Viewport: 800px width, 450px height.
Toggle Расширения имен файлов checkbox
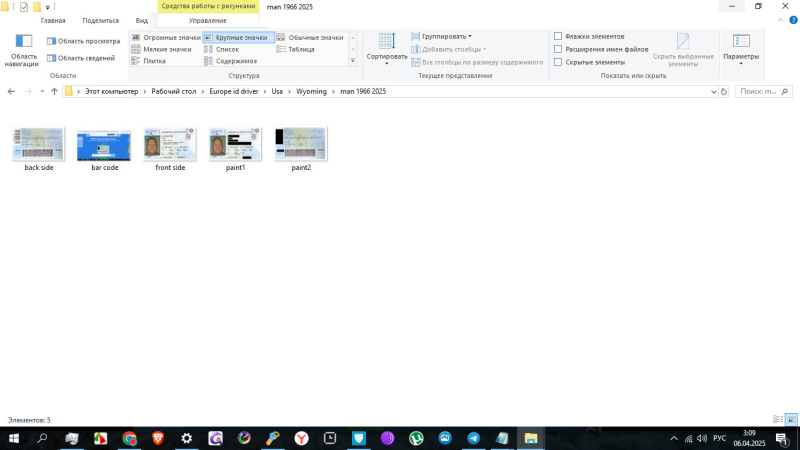[x=558, y=49]
